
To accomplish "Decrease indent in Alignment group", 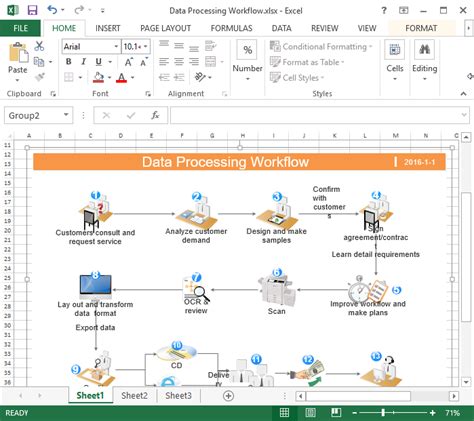I will 164,77.
